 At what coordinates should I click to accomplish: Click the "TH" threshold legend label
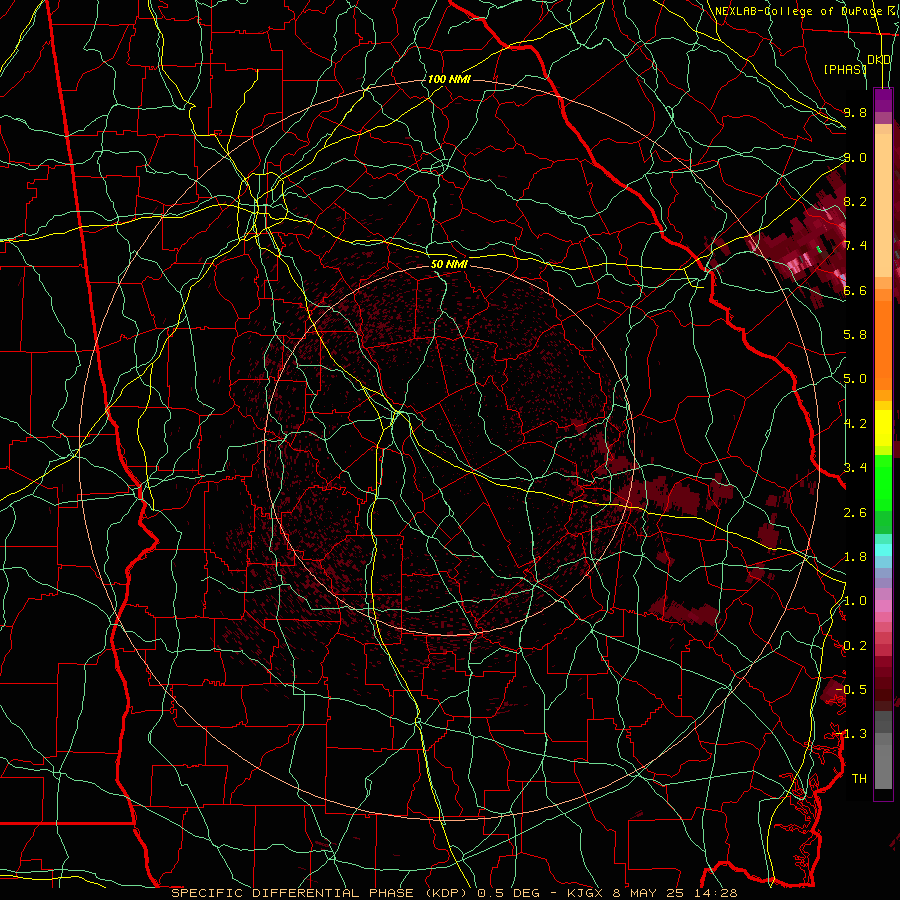coord(859,779)
